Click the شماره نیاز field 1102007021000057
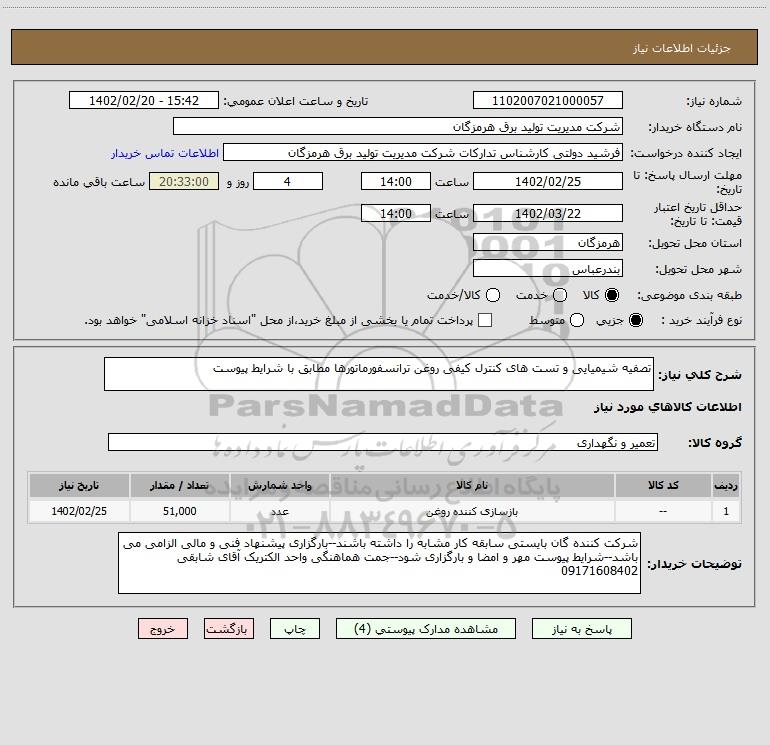The width and height of the screenshot is (770, 745). click(x=548, y=101)
